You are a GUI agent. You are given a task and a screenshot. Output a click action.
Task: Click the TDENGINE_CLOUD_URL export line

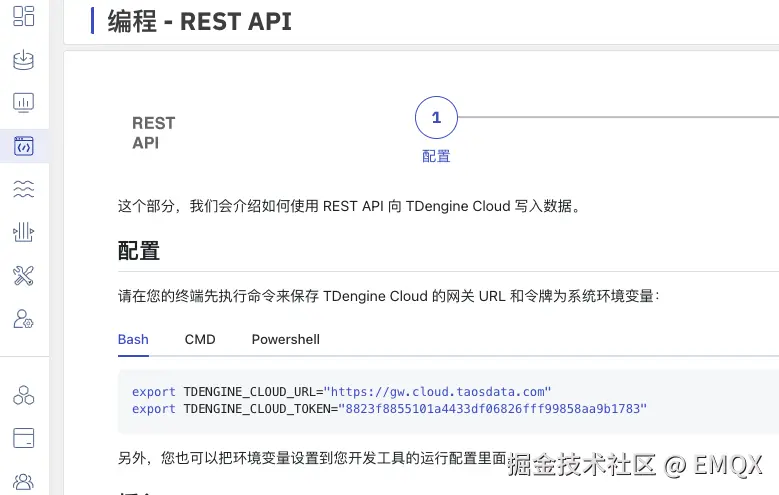pyautogui.click(x=341, y=392)
